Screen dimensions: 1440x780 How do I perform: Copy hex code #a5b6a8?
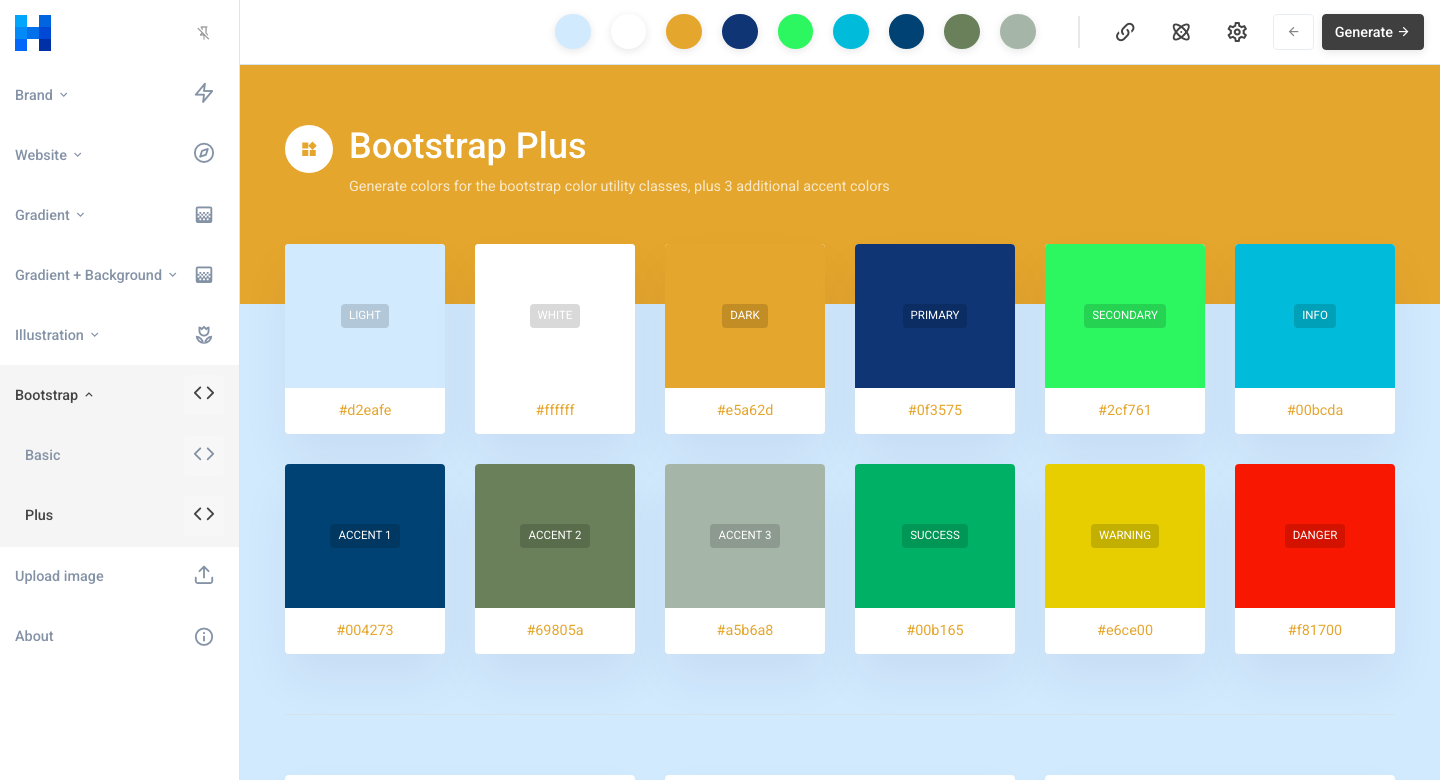(745, 630)
